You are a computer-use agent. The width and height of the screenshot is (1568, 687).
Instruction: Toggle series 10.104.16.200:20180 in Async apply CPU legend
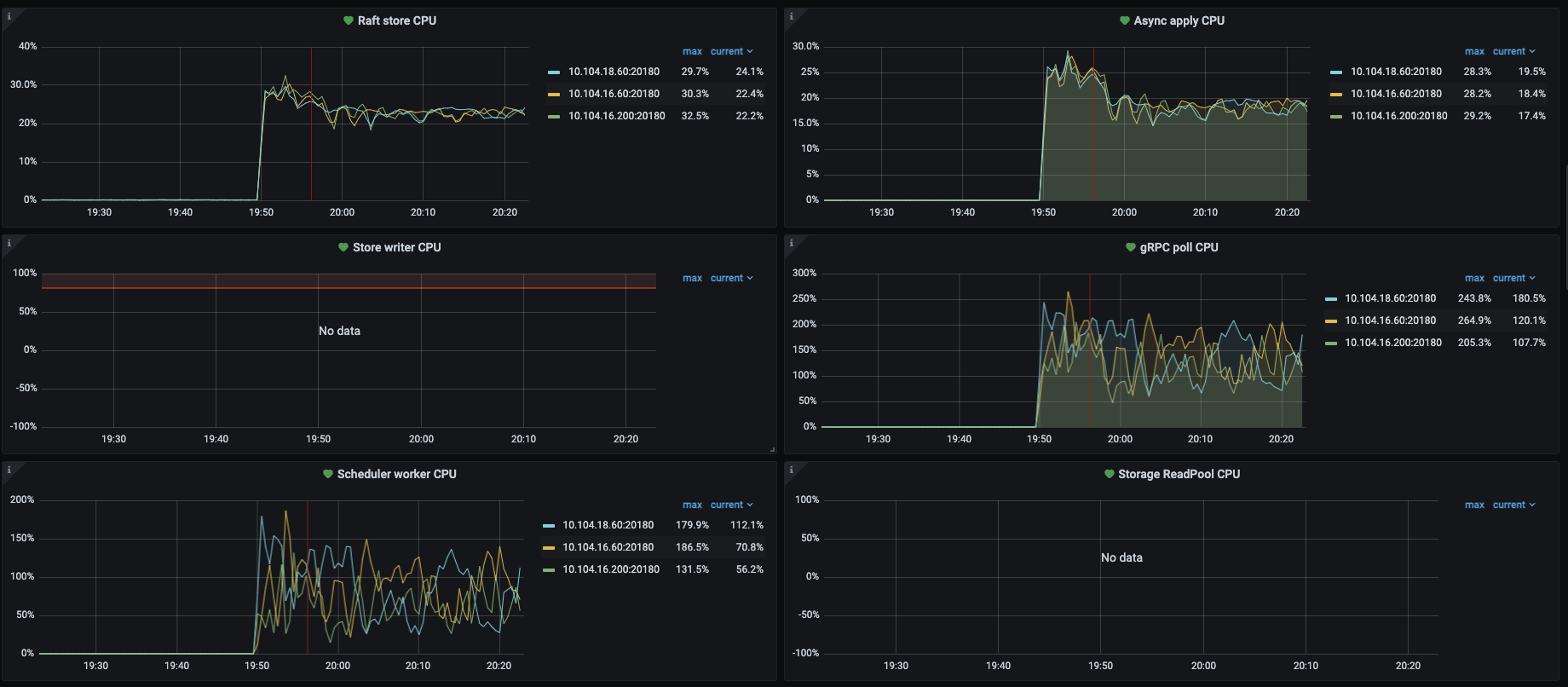[1398, 116]
